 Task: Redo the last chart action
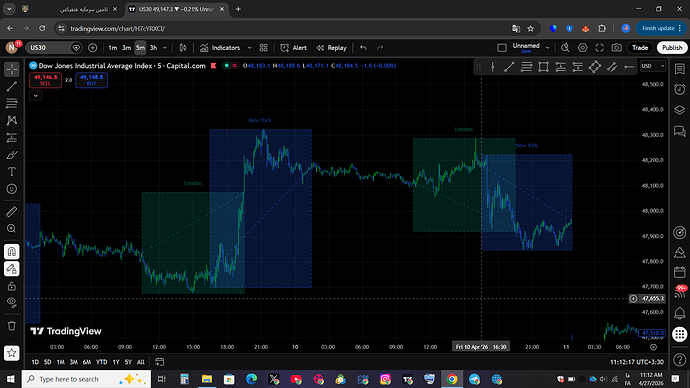tap(380, 48)
